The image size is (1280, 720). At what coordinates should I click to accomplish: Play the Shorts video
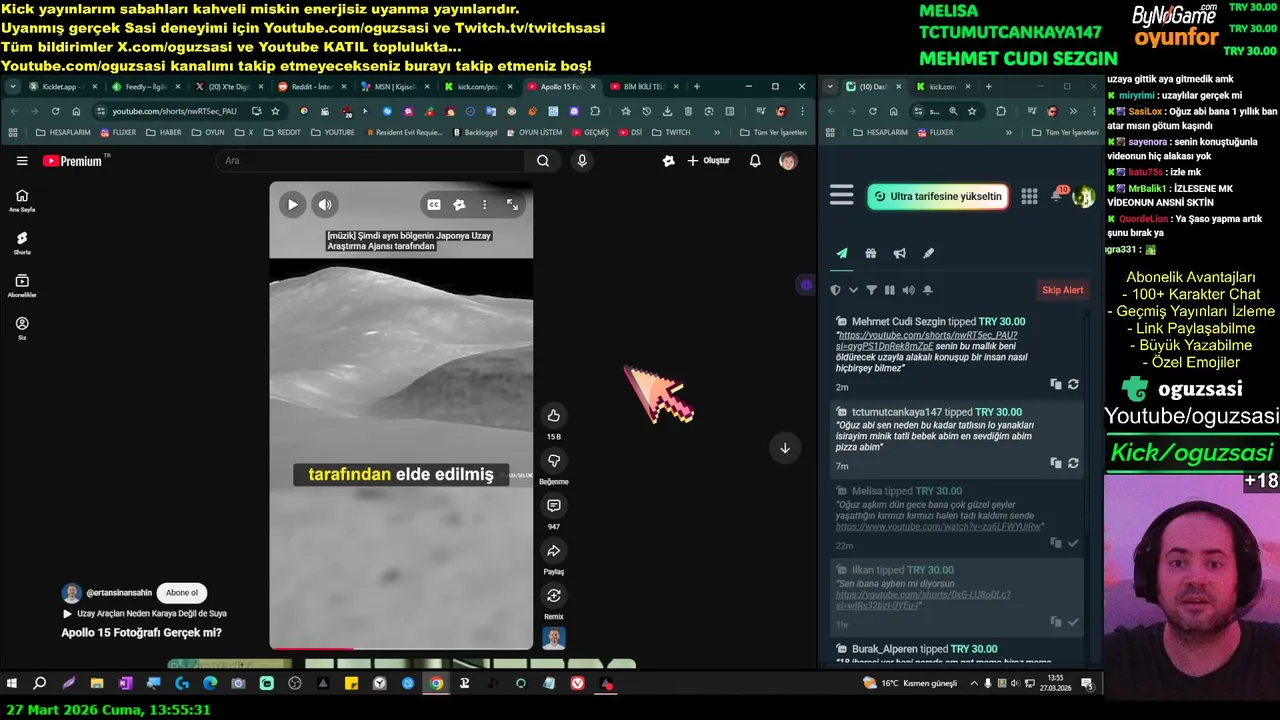click(292, 205)
